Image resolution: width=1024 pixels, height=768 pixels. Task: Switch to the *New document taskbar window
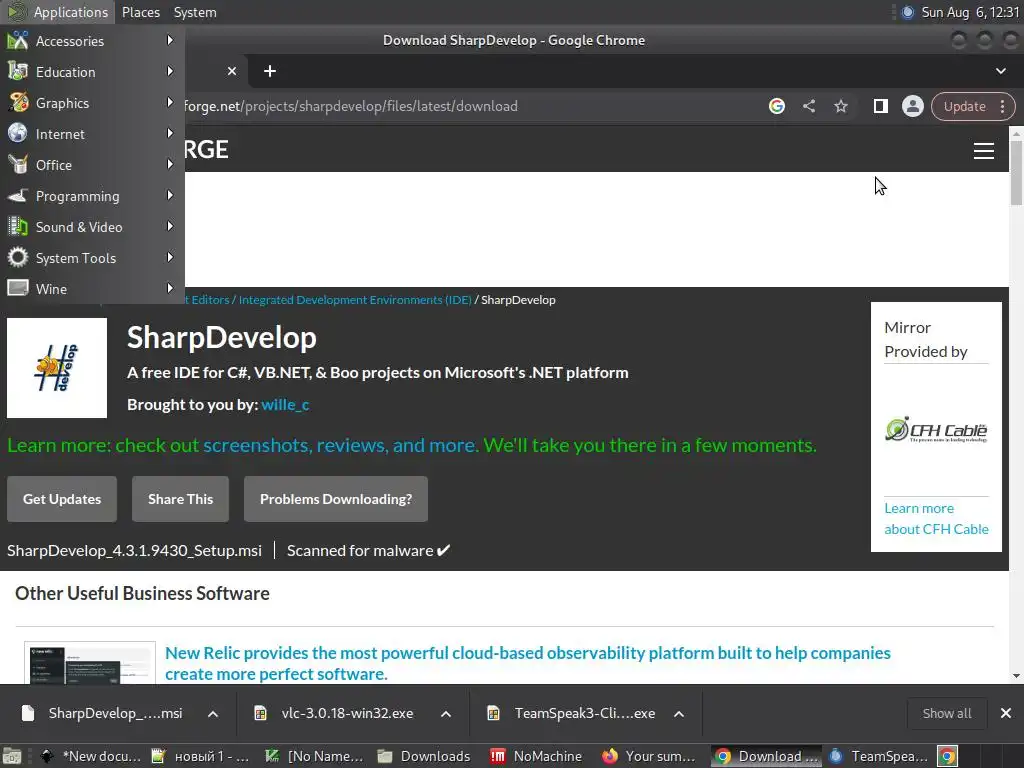point(90,756)
